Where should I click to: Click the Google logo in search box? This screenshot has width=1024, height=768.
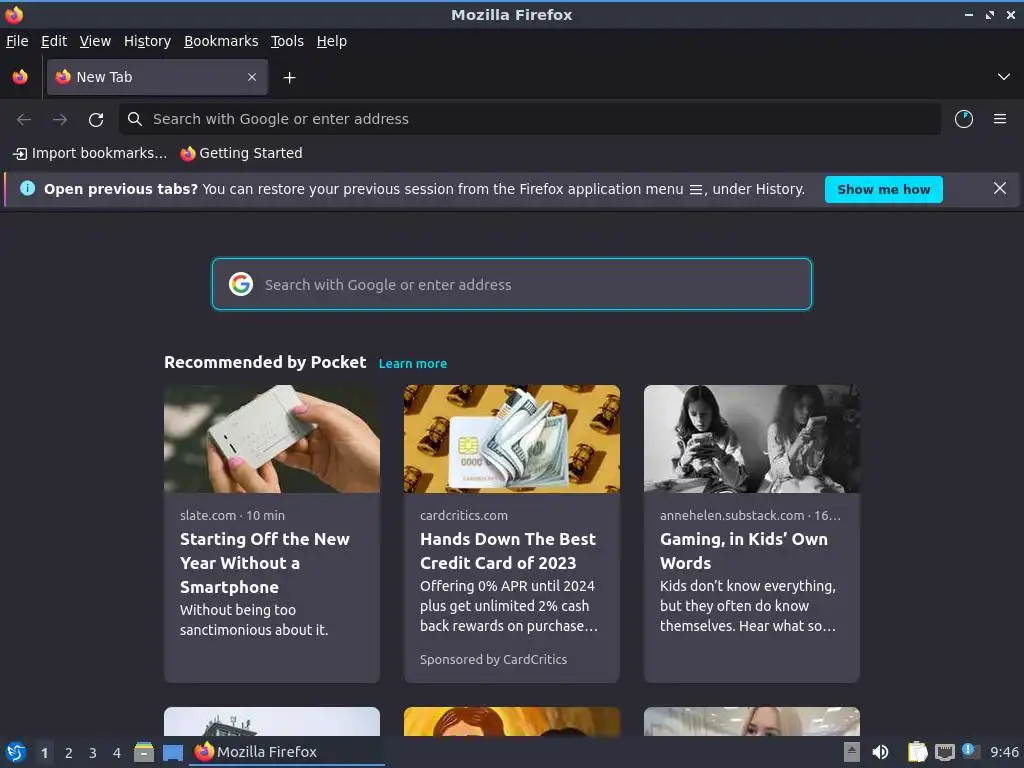point(241,284)
